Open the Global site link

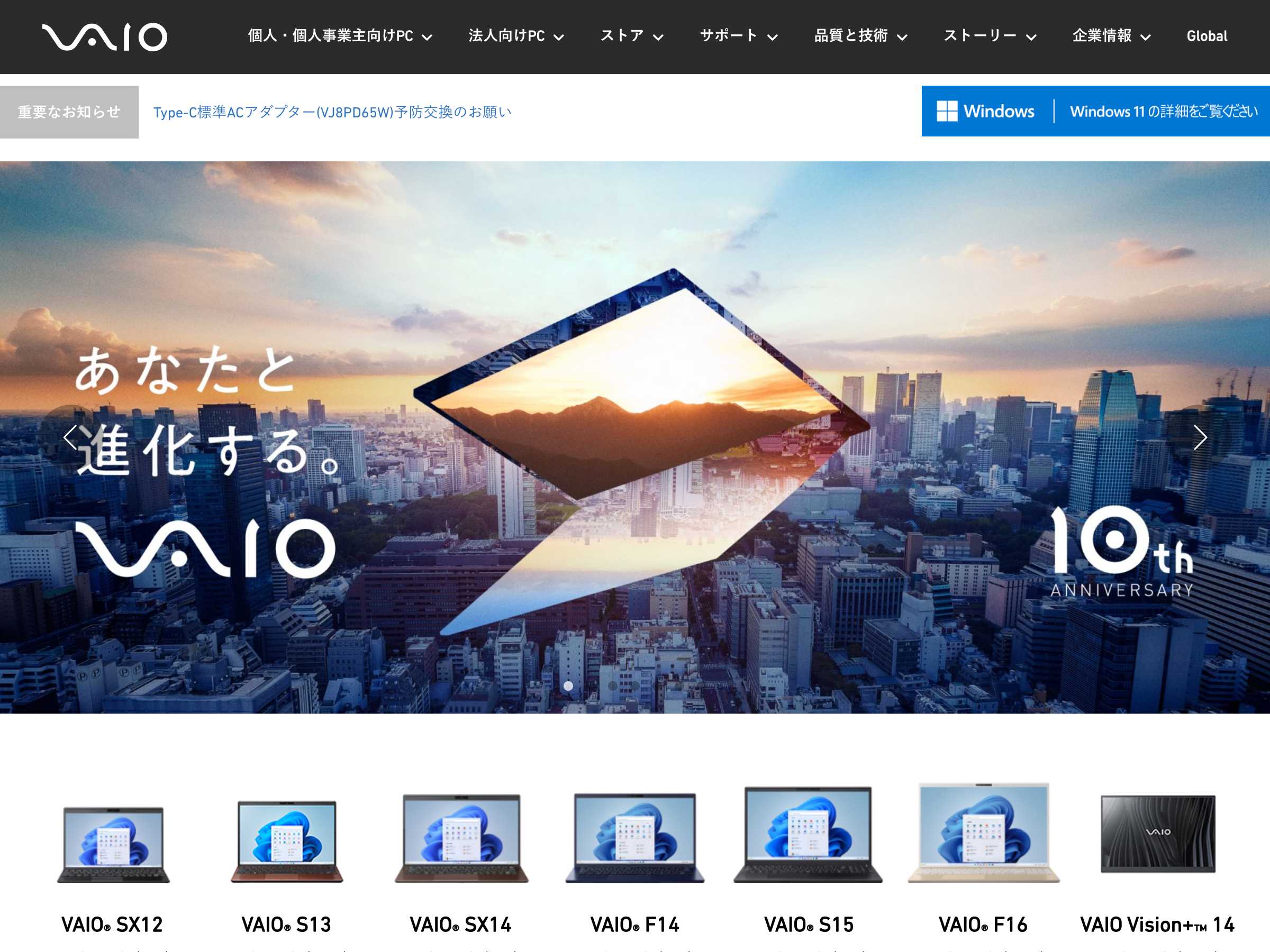pyautogui.click(x=1207, y=36)
